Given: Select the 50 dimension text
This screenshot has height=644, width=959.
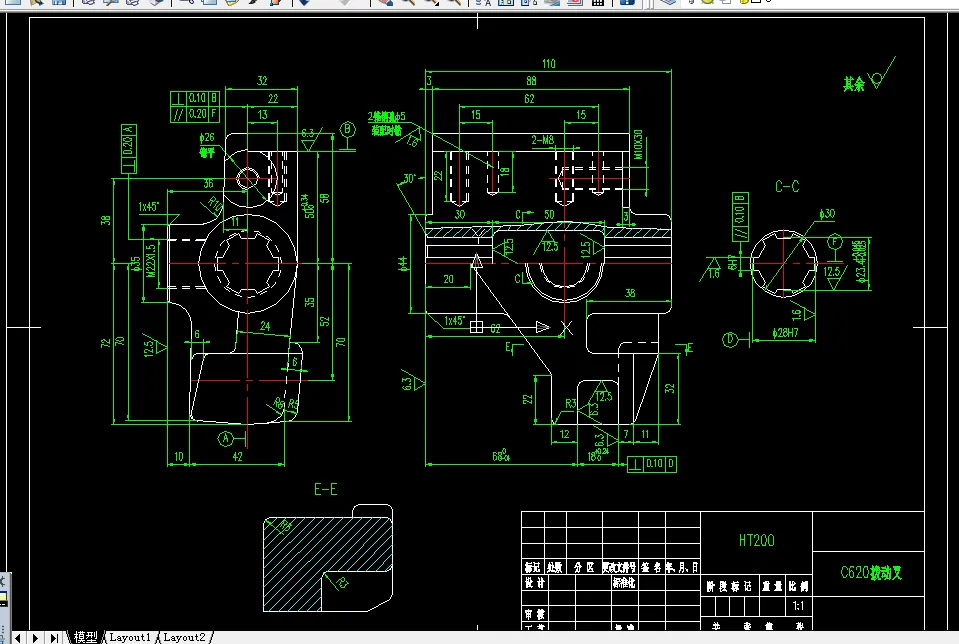Looking at the screenshot, I should [x=549, y=215].
